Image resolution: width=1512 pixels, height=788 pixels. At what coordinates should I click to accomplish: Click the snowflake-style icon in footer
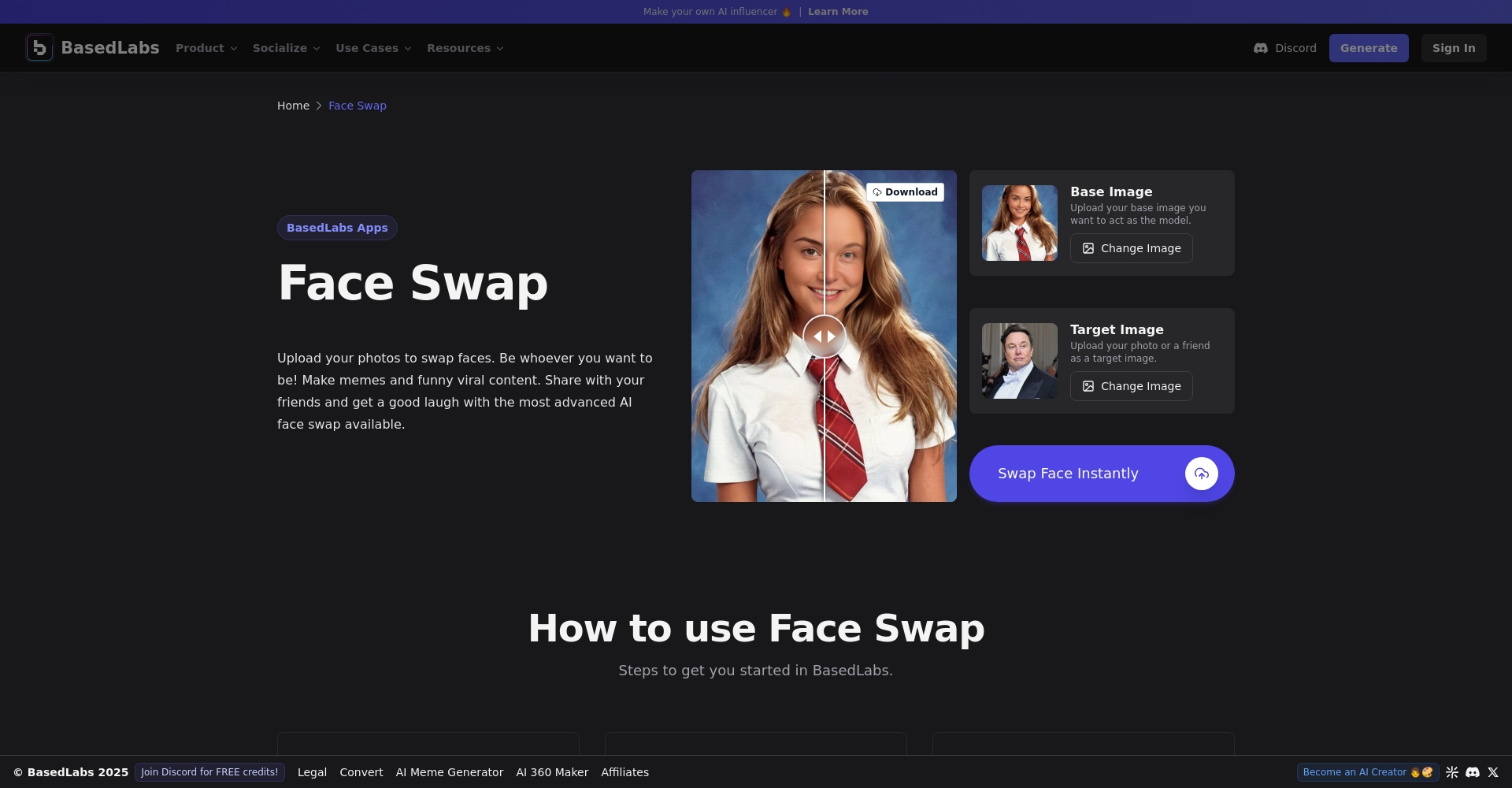pyautogui.click(x=1452, y=772)
